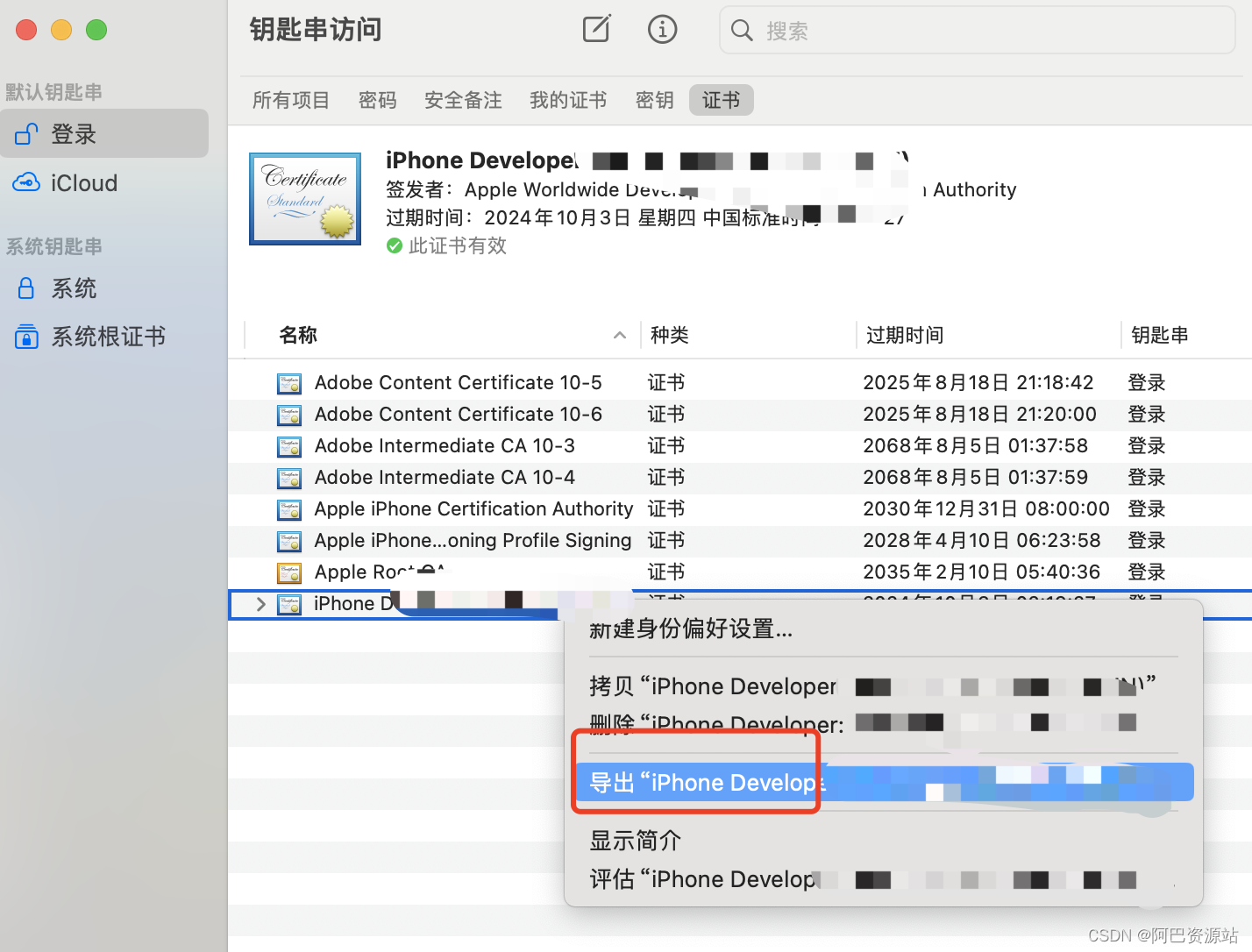Viewport: 1252px width, 952px height.
Task: Click the iPhone Developer row certificate icon
Action: (x=289, y=604)
